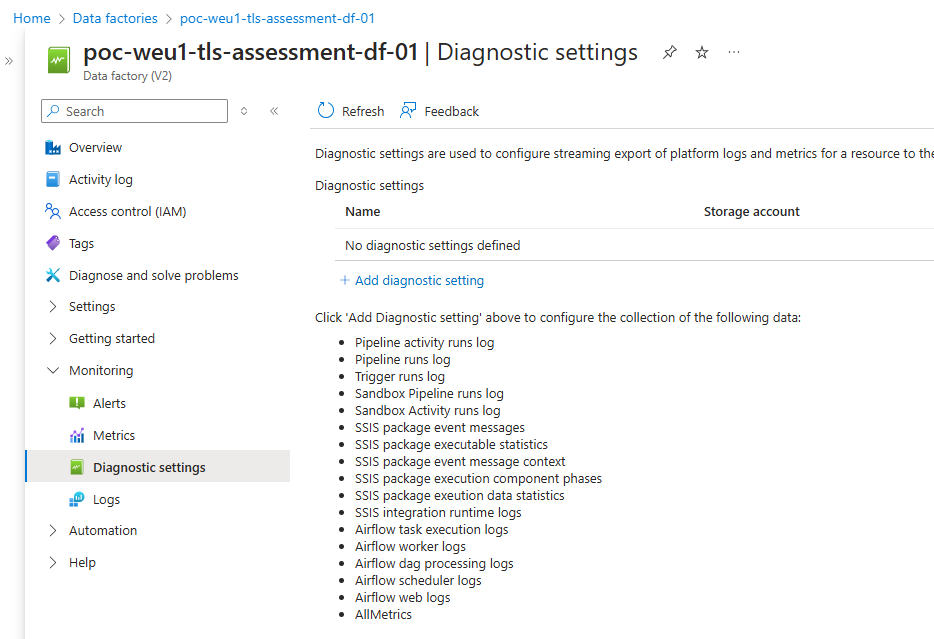Click the sidebar Search input field
The image size is (934, 639).
[140, 112]
